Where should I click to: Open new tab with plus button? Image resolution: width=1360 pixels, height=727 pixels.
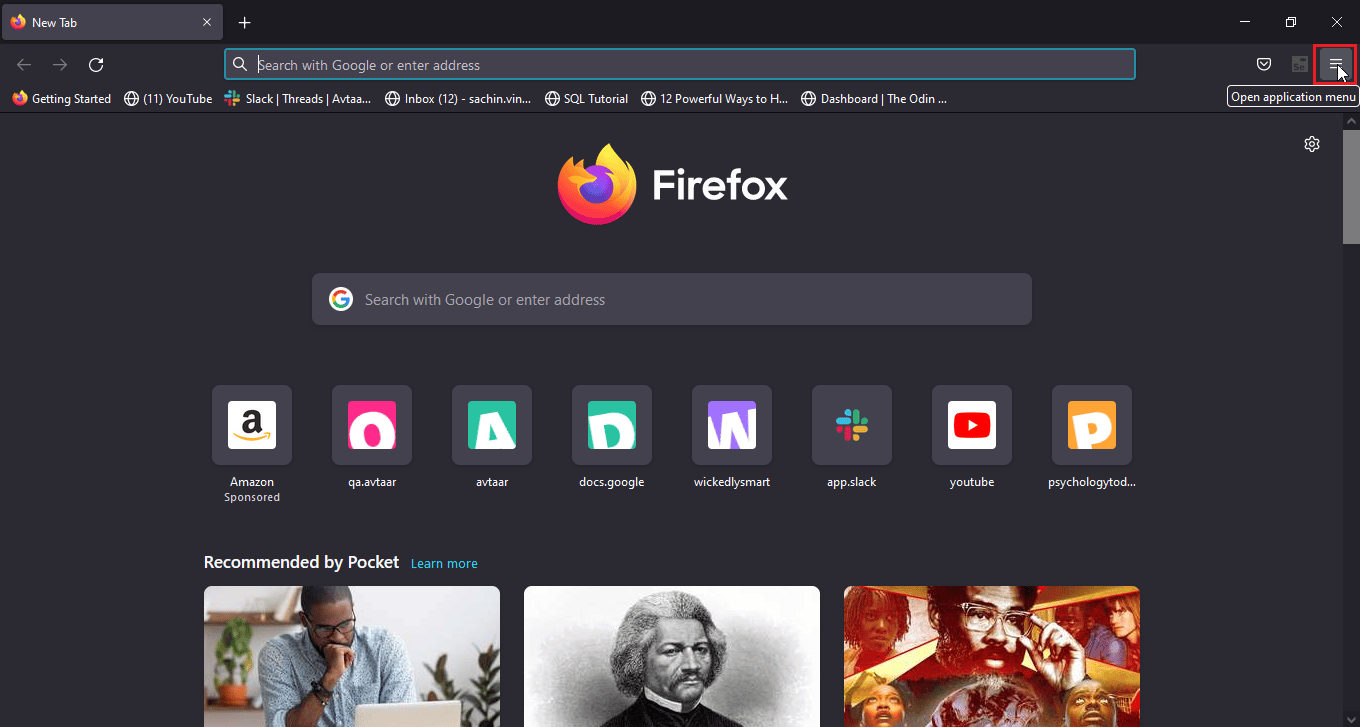point(245,22)
